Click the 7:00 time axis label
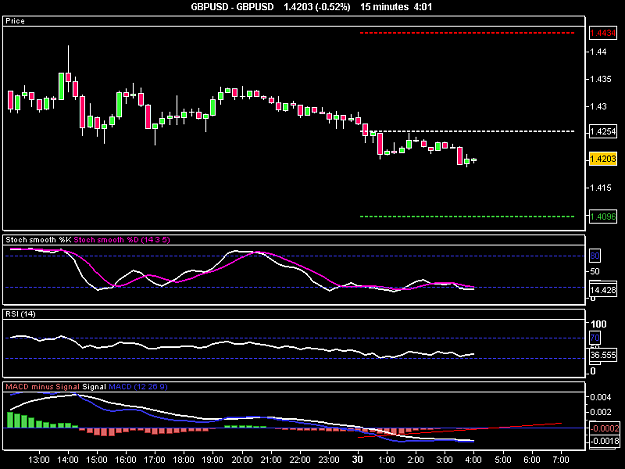Image resolution: width=625 pixels, height=469 pixels. (561, 460)
